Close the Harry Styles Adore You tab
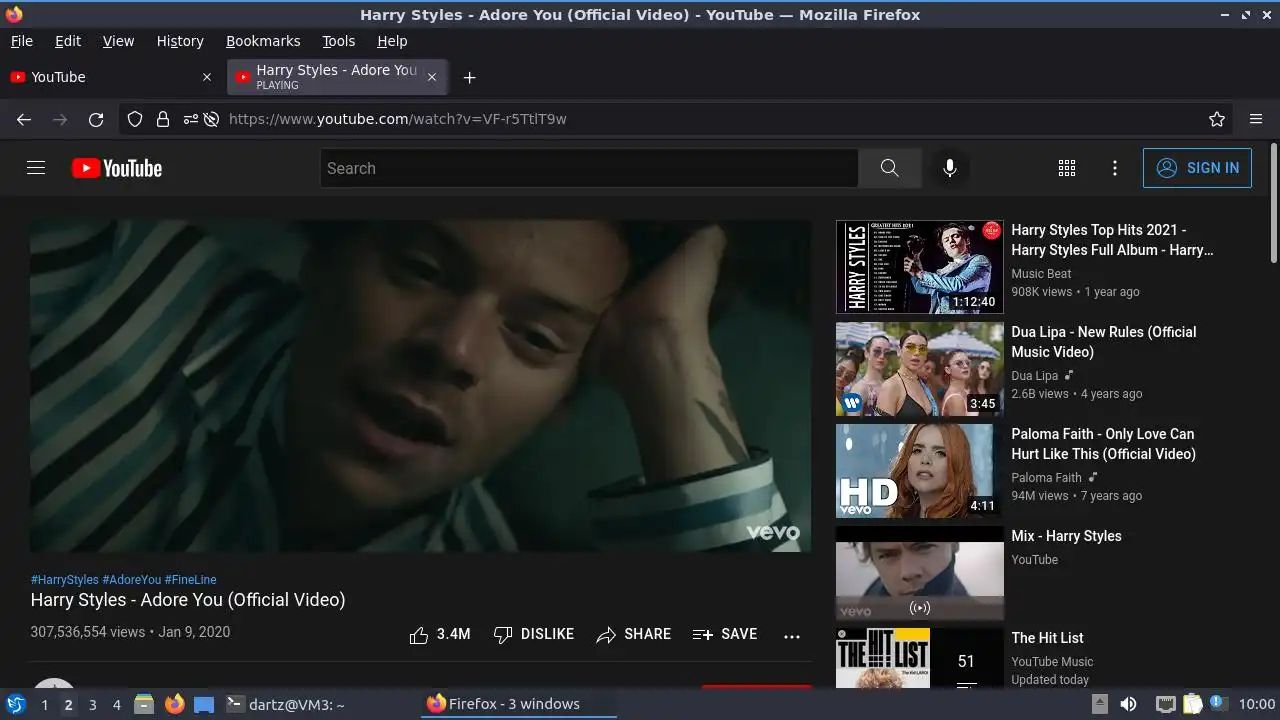The image size is (1280, 720). click(432, 77)
